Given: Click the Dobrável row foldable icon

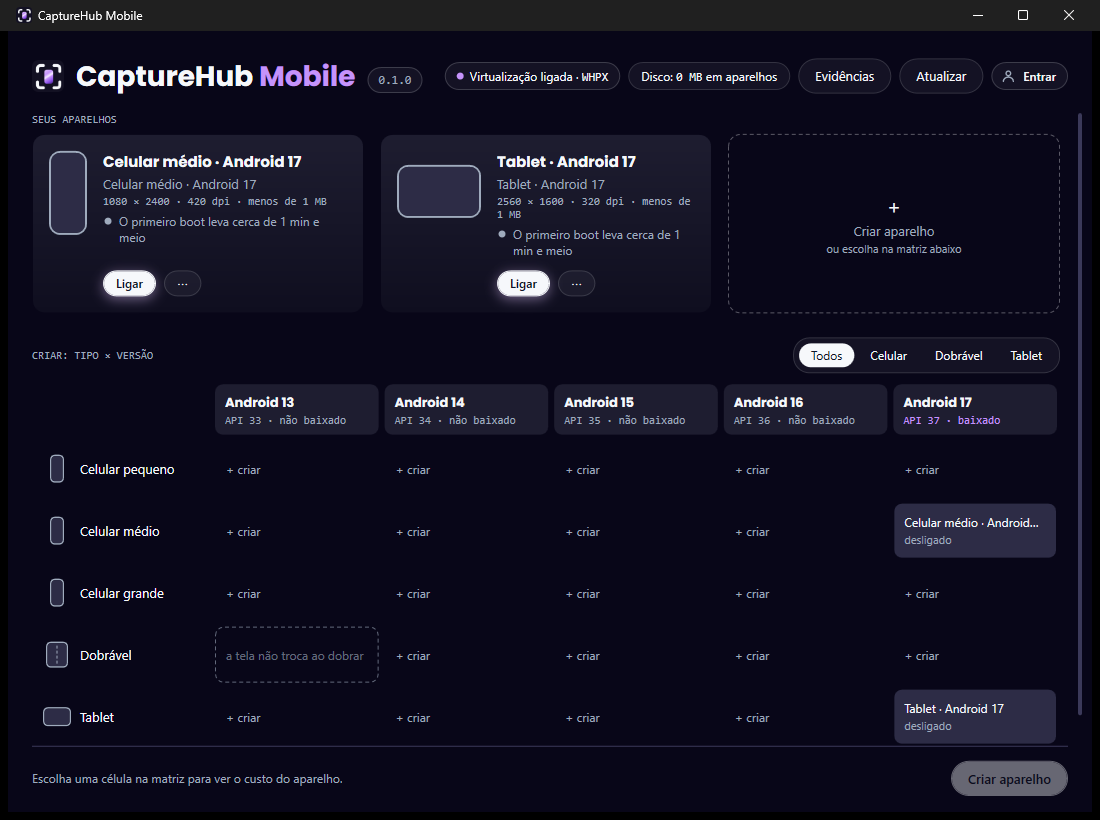Looking at the screenshot, I should tap(57, 654).
